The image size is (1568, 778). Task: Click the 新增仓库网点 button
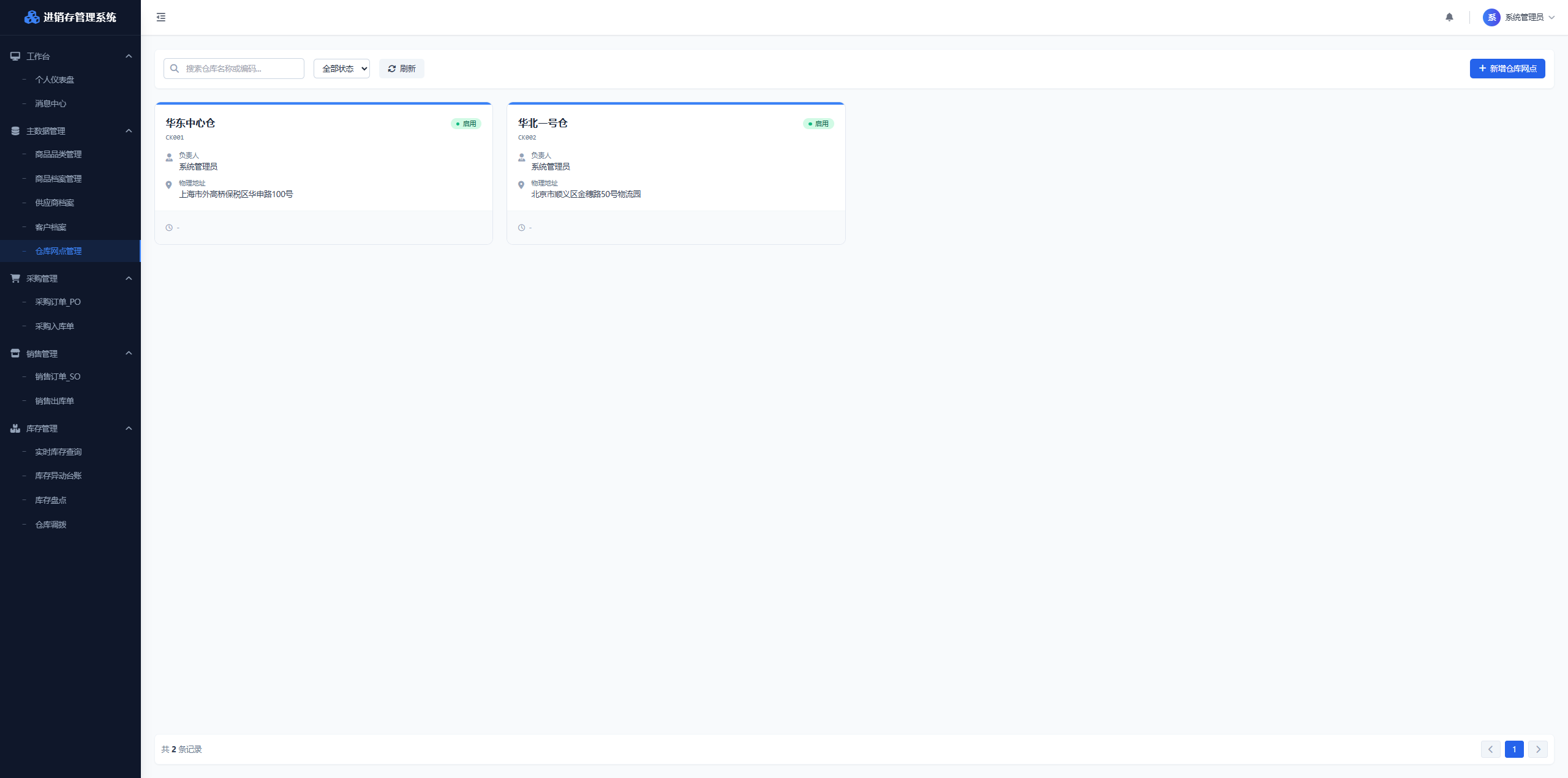pos(1507,69)
